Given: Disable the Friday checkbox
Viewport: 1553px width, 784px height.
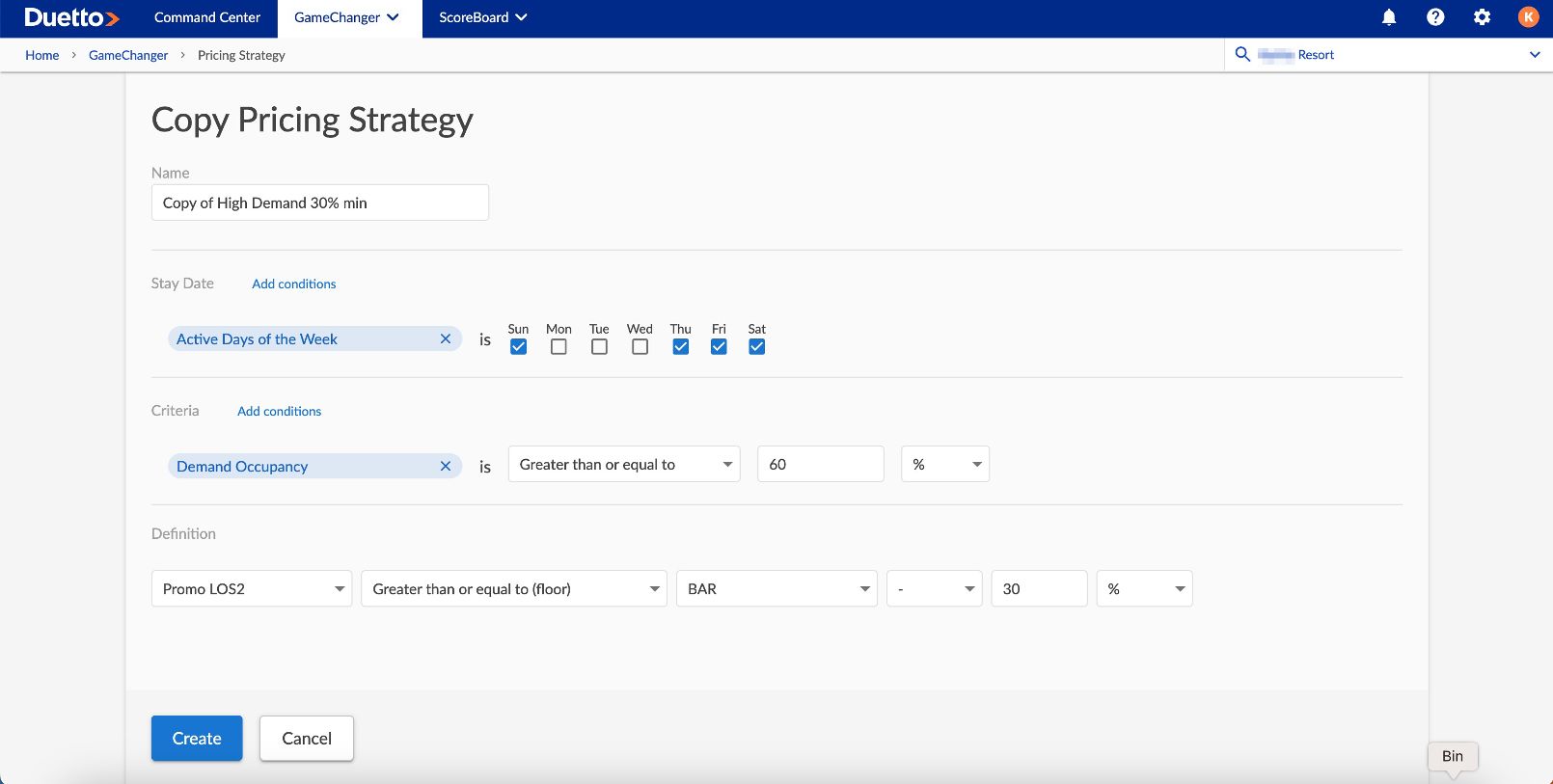Looking at the screenshot, I should click(x=719, y=347).
